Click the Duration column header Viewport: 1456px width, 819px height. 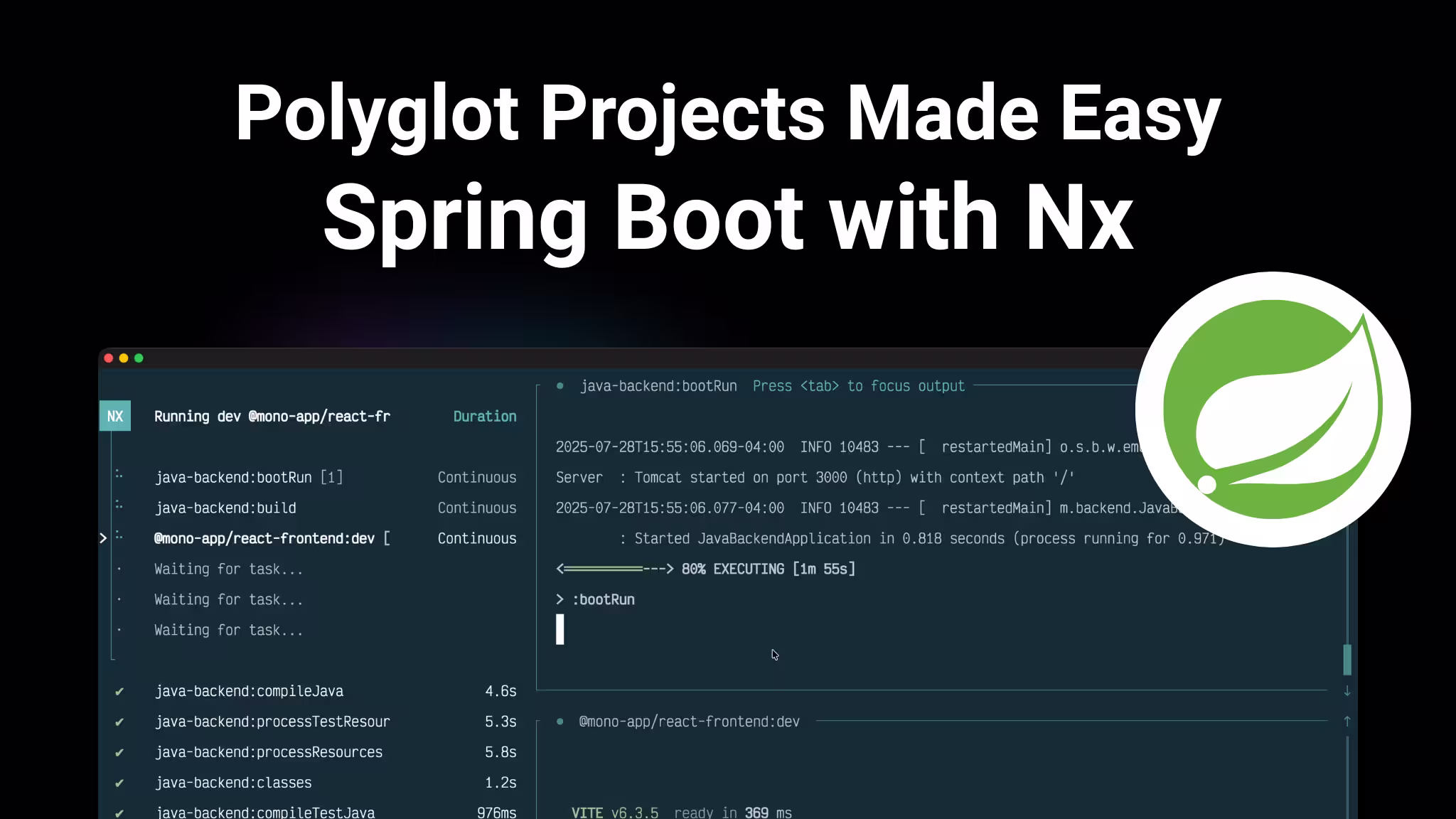[486, 416]
